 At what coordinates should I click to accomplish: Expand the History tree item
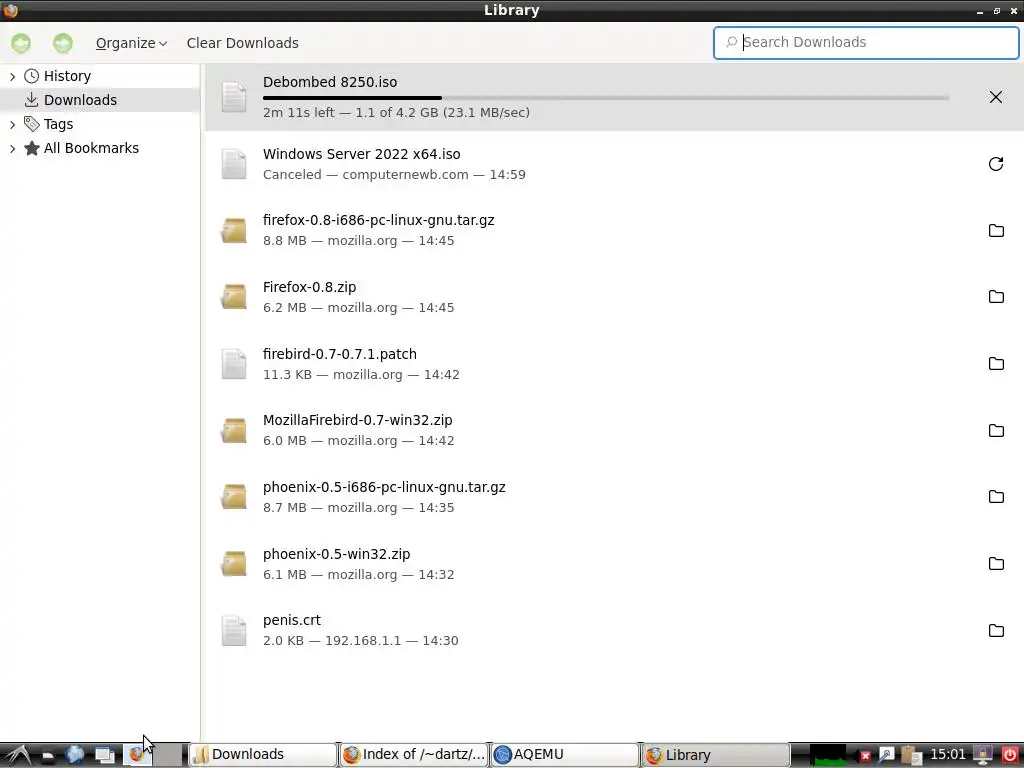12,76
